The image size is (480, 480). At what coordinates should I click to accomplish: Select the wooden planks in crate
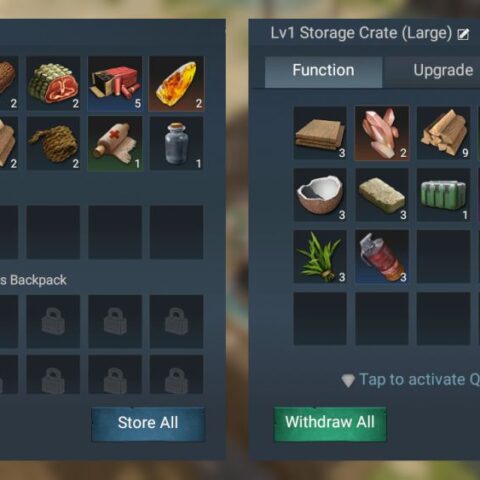tap(320, 133)
